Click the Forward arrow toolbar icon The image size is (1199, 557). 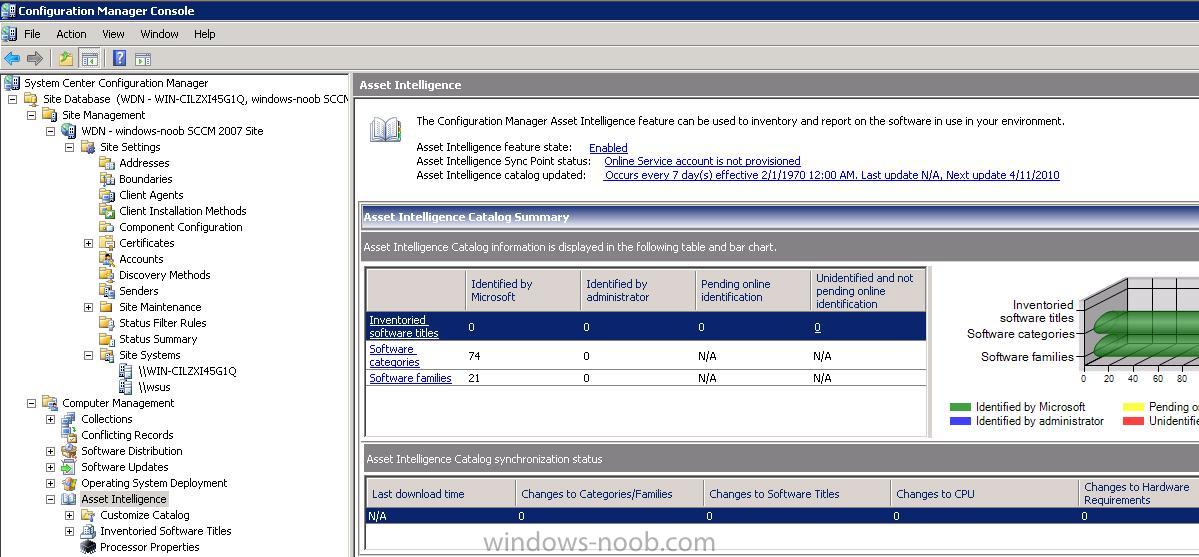pyautogui.click(x=34, y=59)
